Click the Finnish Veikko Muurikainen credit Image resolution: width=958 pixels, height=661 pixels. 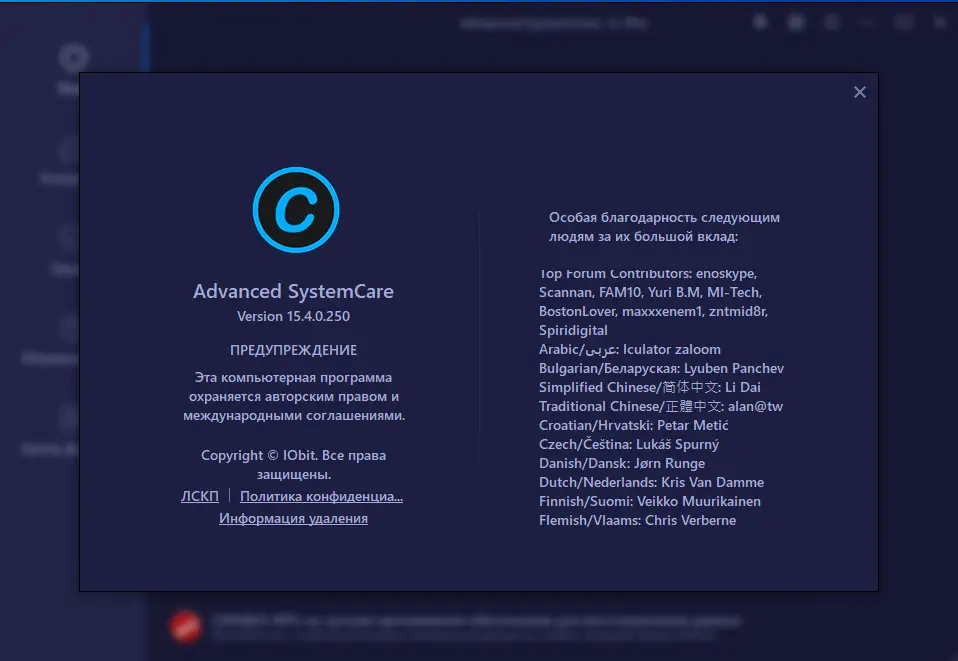pyautogui.click(x=649, y=501)
